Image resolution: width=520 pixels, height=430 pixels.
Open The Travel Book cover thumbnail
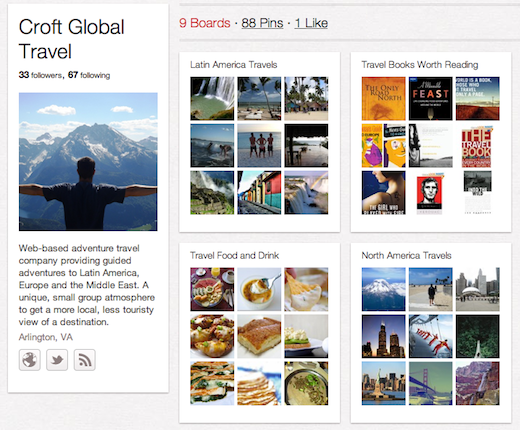(x=476, y=146)
